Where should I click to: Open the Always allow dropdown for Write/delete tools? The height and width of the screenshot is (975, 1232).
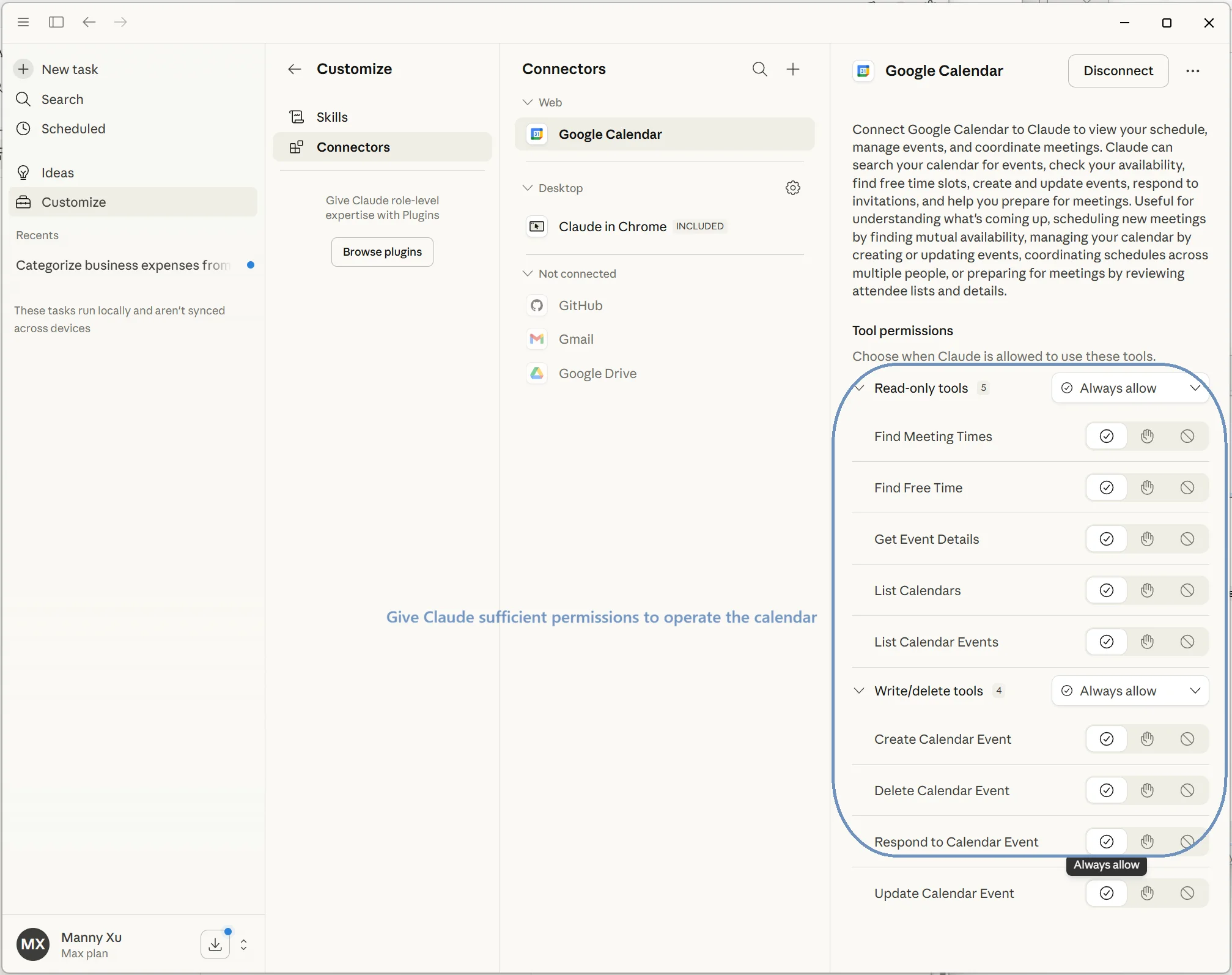click(1130, 691)
